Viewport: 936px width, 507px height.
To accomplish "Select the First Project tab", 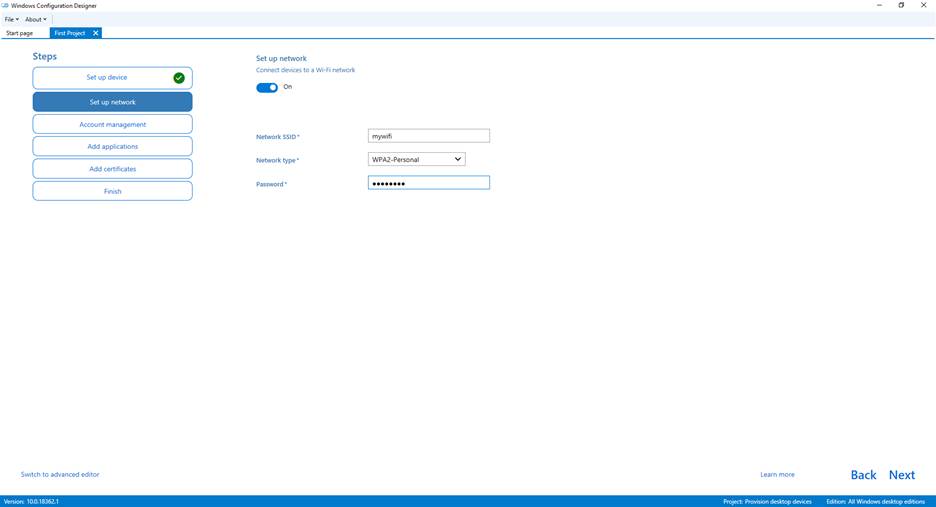I will click(x=70, y=33).
